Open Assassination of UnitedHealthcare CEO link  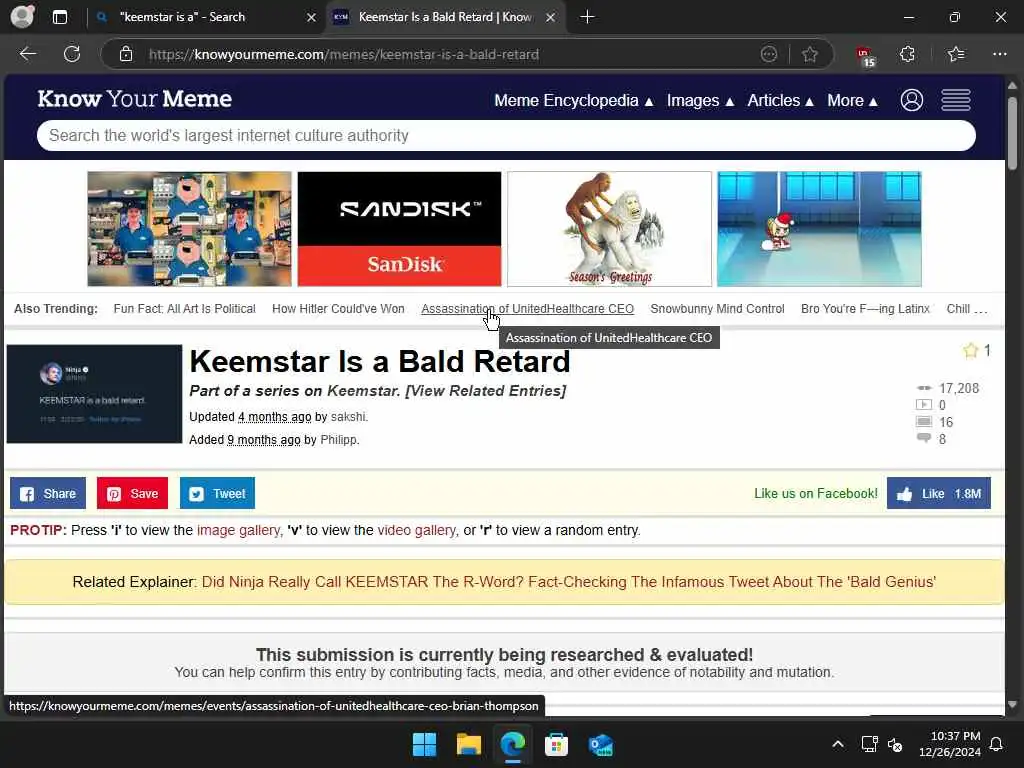[528, 309]
